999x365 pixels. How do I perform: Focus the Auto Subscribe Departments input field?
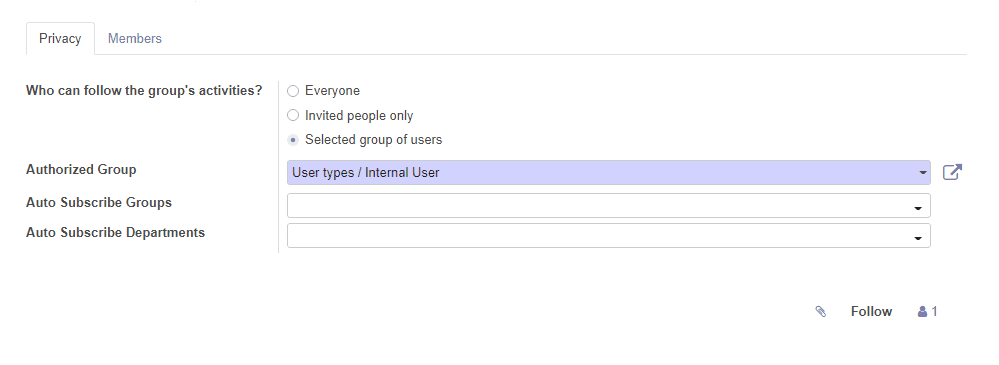pos(608,236)
